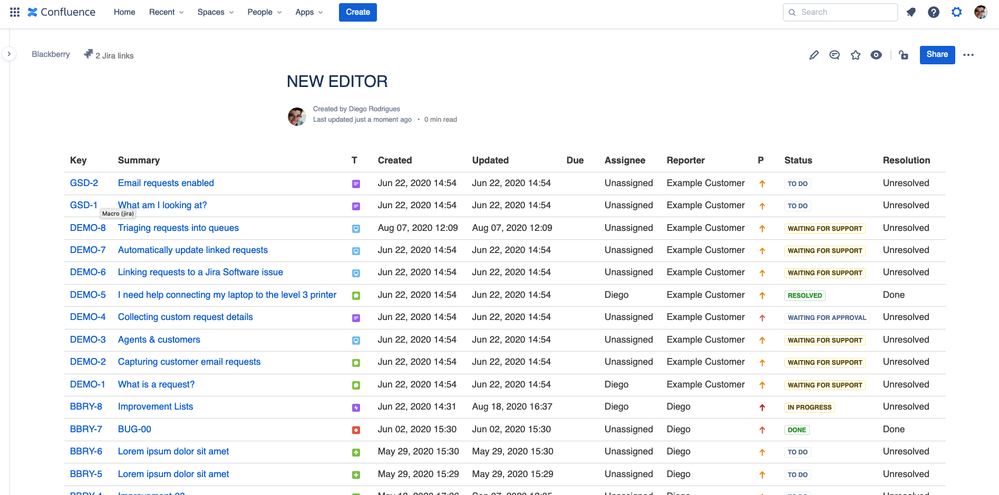This screenshot has width=999, height=495.
Task: Click the Share button
Action: [x=937, y=54]
